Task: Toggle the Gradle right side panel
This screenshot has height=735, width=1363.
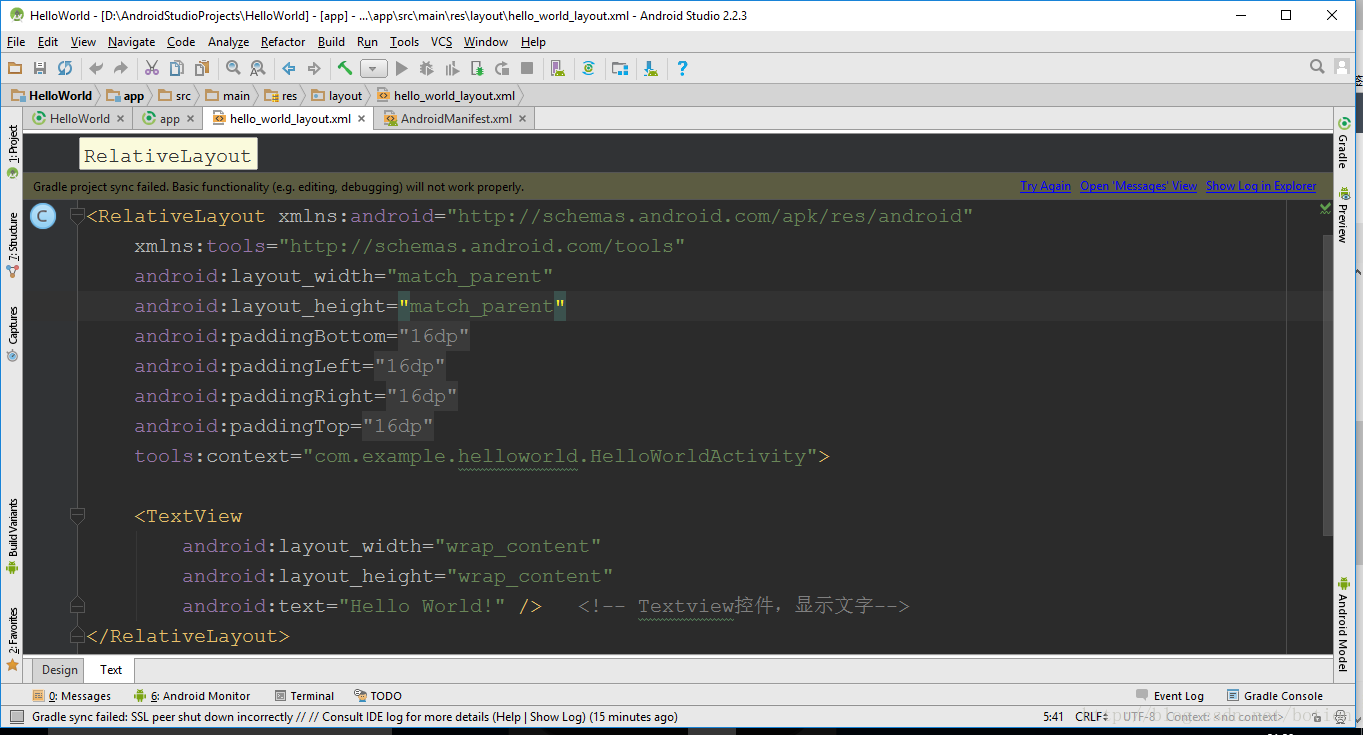Action: pyautogui.click(x=1343, y=144)
